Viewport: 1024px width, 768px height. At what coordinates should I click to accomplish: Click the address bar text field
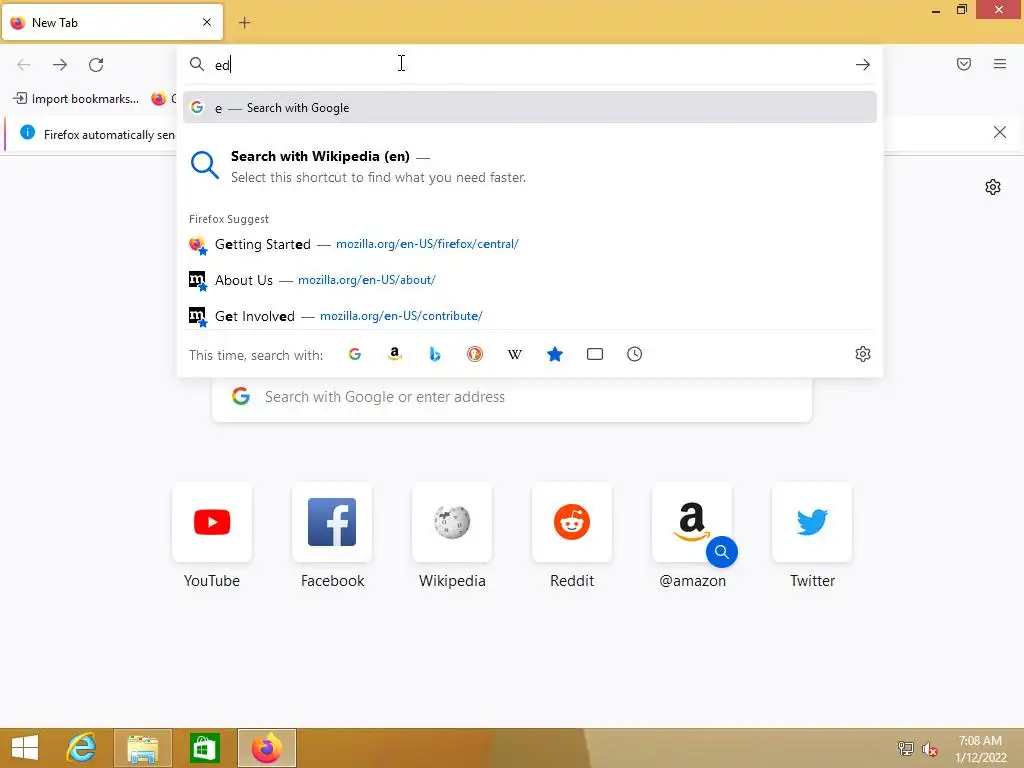[529, 64]
